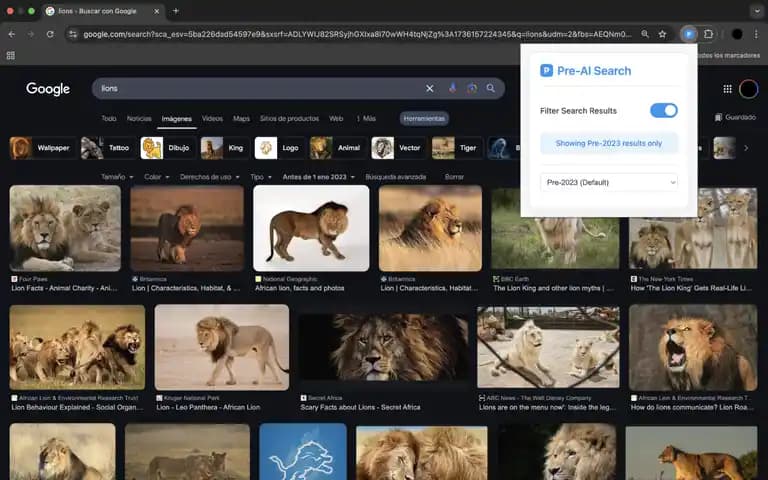Click the Herramientas tools button
The image size is (768, 480).
(x=424, y=119)
